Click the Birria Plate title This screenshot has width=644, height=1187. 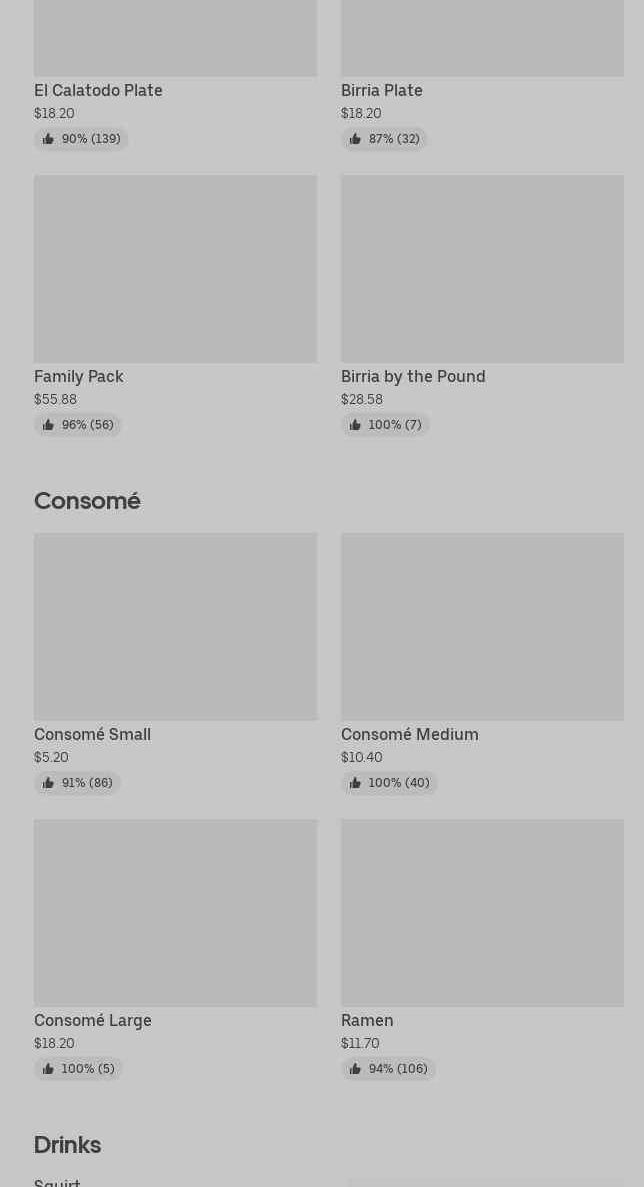pyautogui.click(x=381, y=90)
